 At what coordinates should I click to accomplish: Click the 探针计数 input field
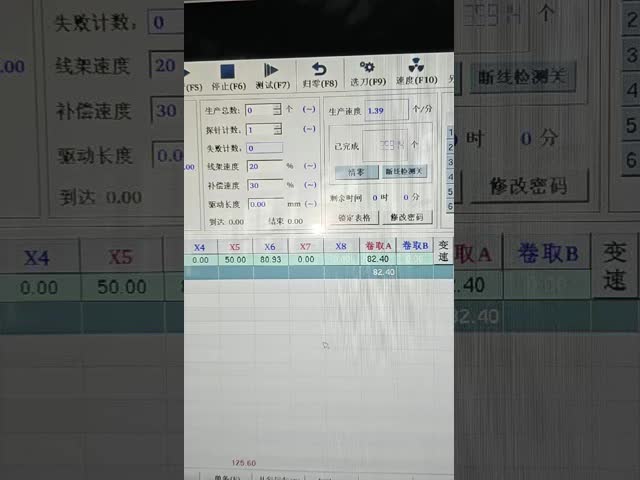(x=260, y=129)
